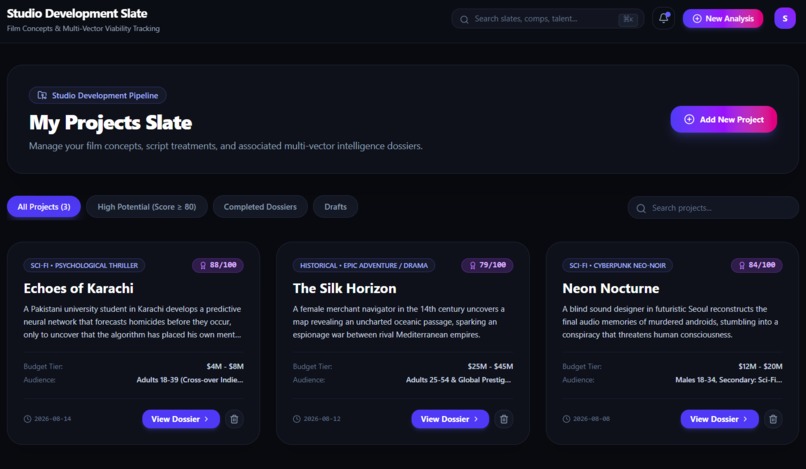The width and height of the screenshot is (806, 469).
Task: View Dossier for Neon Nocturne
Action: pyautogui.click(x=720, y=419)
